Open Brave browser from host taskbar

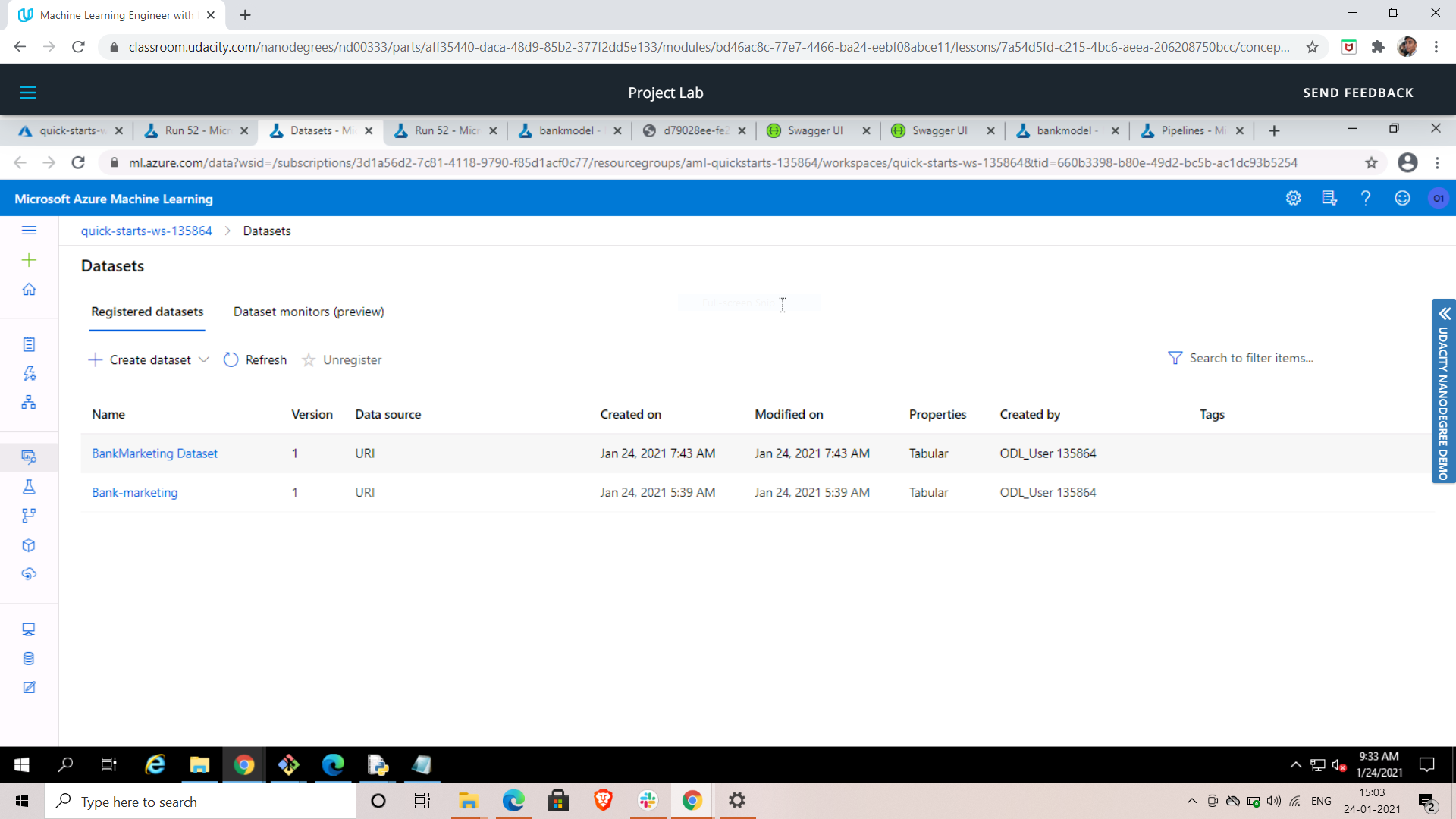coord(603,801)
